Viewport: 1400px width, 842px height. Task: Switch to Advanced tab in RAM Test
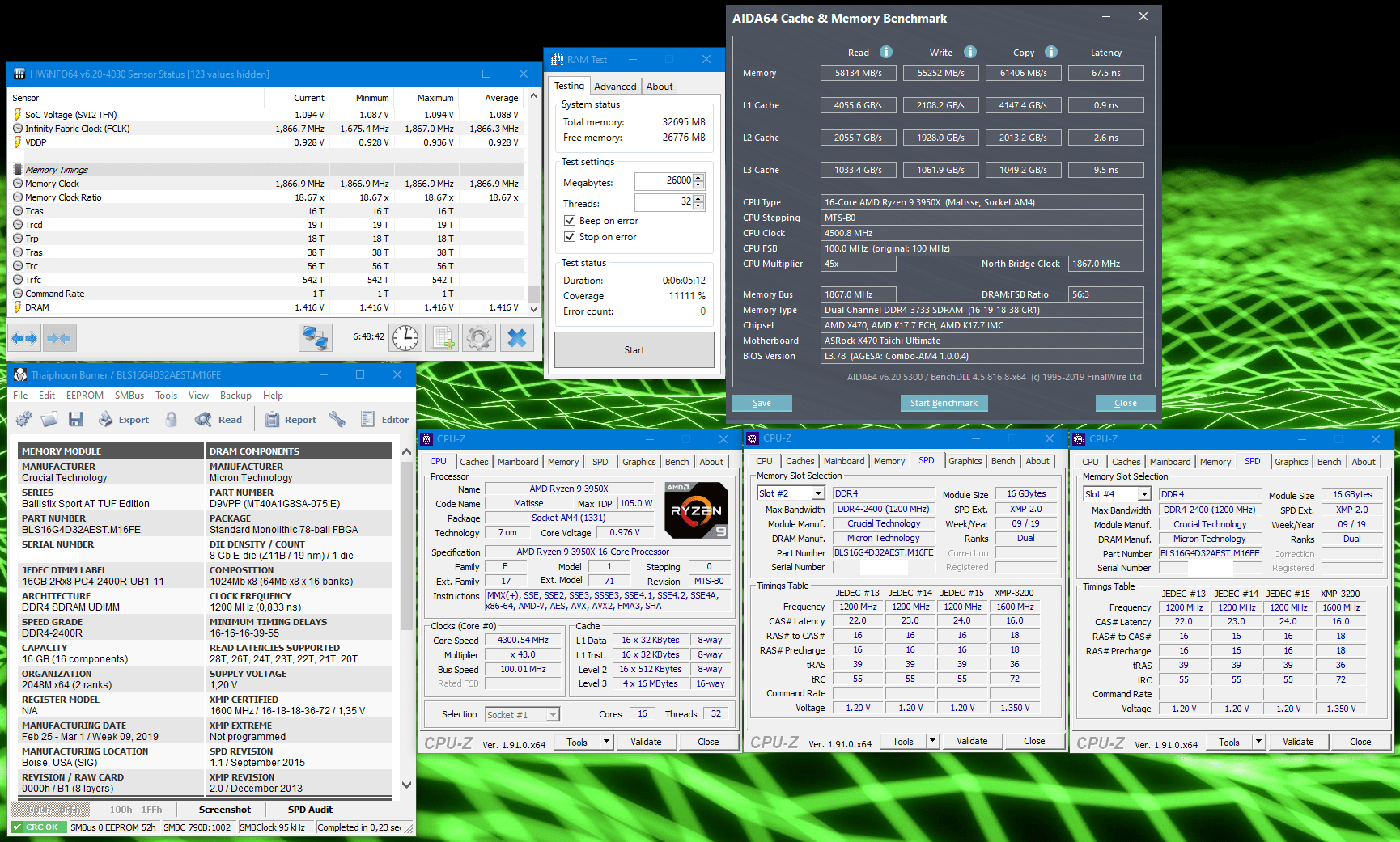tap(615, 87)
